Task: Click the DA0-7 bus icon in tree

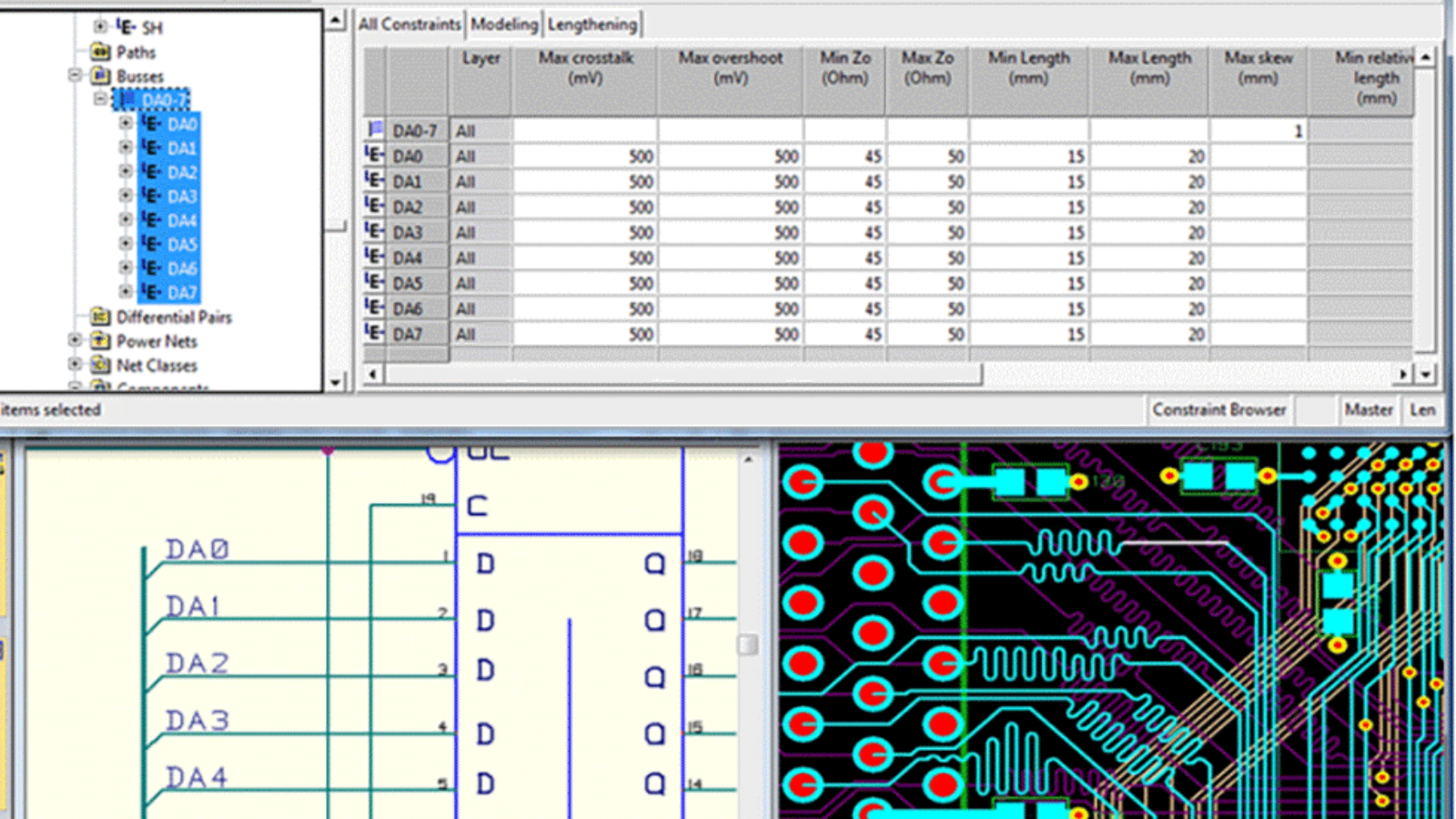Action: coord(126,99)
